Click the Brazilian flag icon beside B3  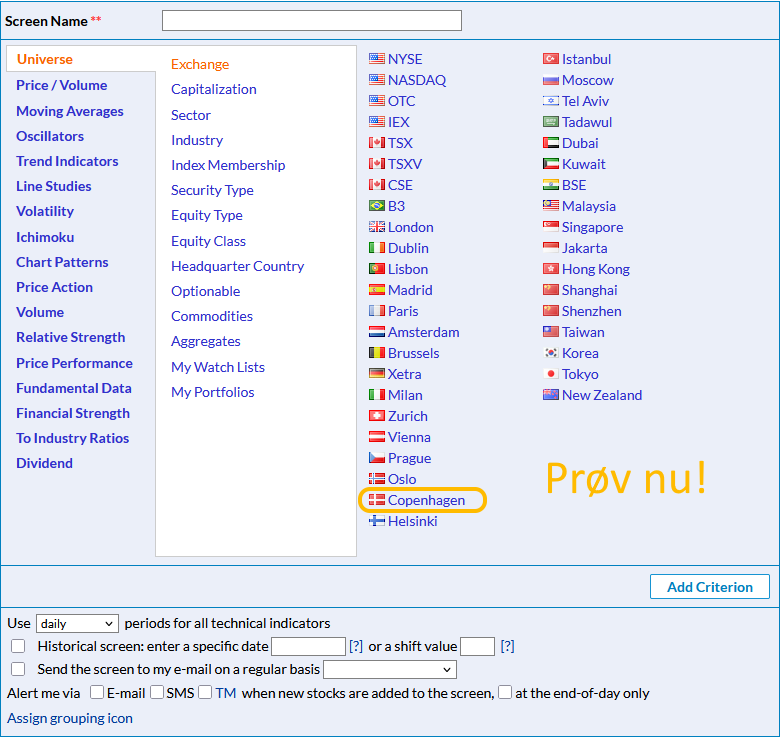point(377,205)
